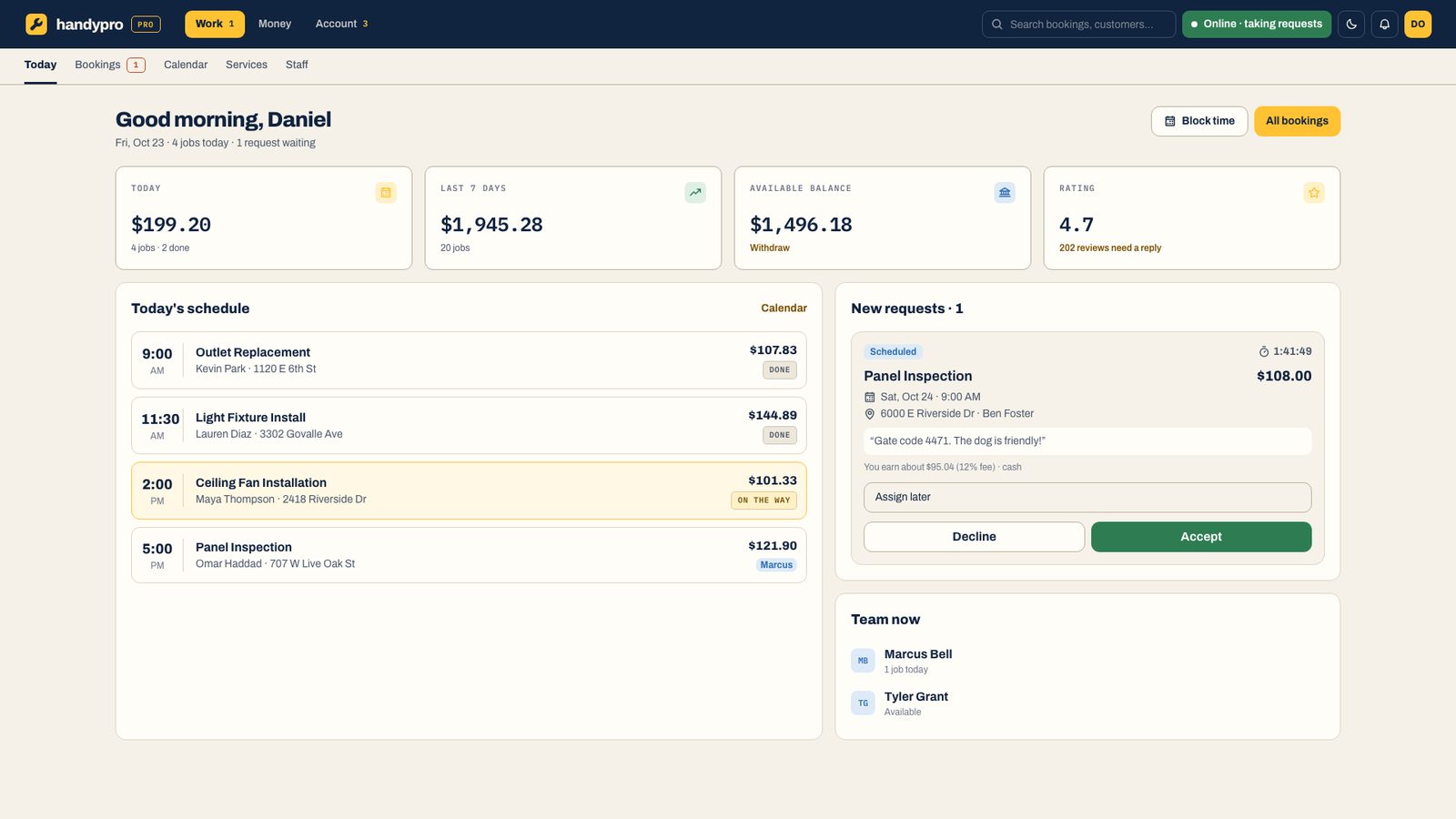Click the All bookings button
Image resolution: width=1456 pixels, height=819 pixels.
[1297, 121]
